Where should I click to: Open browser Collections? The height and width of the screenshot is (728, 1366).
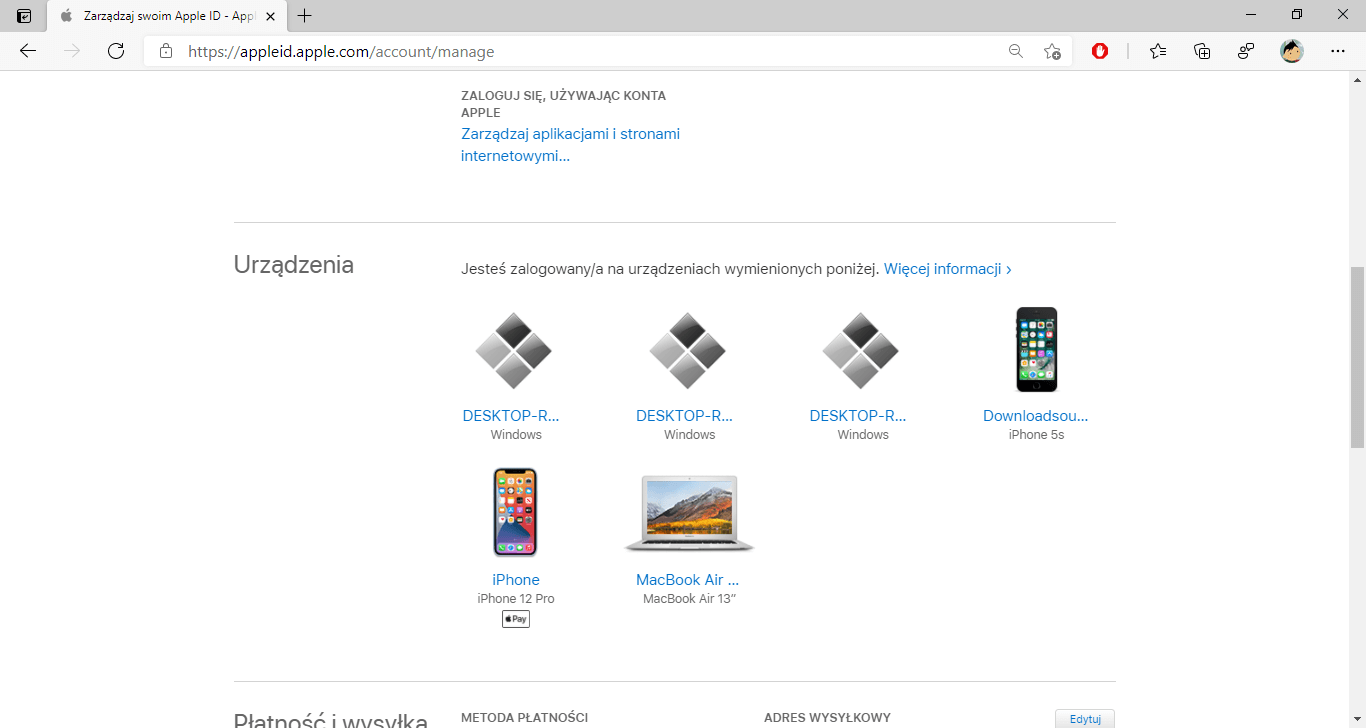(1202, 51)
